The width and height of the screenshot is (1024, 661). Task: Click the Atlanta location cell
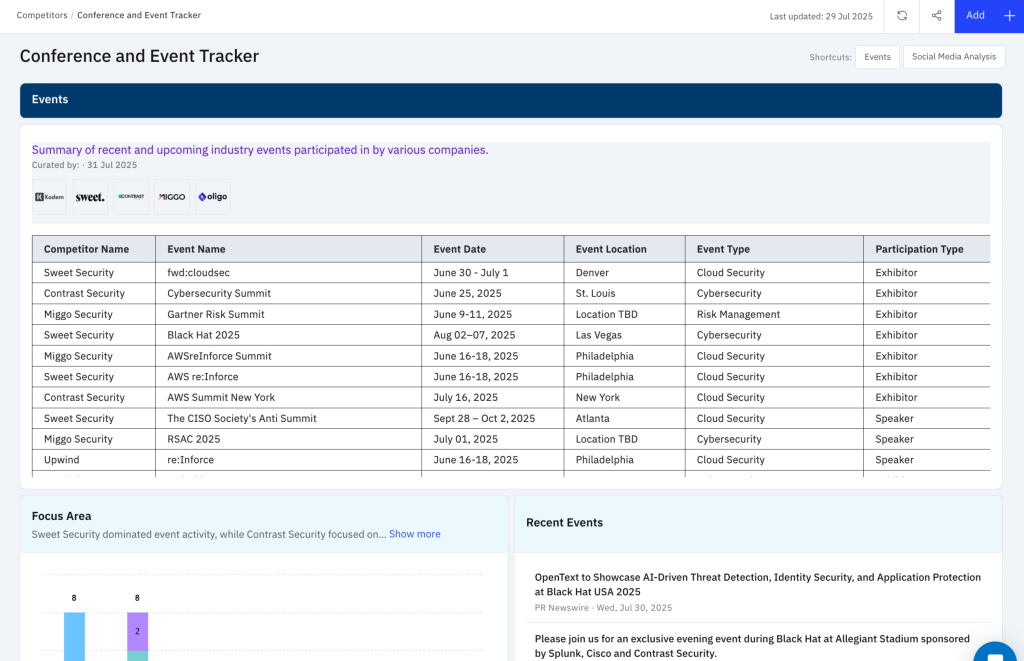625,418
